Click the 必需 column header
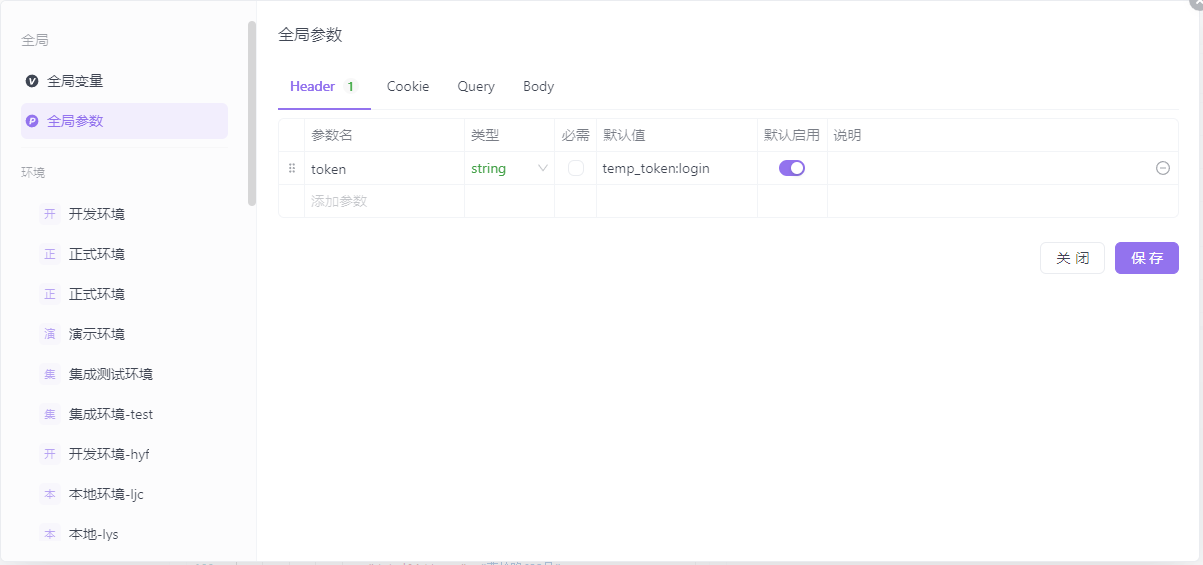 pos(576,135)
